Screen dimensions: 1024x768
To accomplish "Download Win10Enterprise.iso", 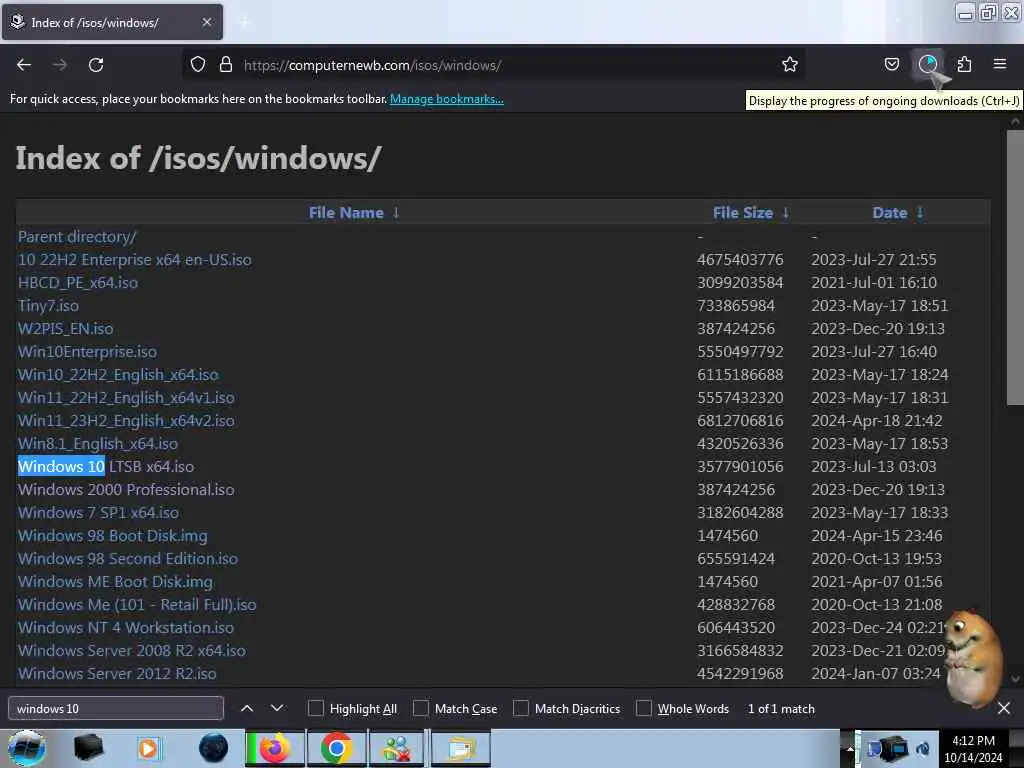I will [x=88, y=351].
